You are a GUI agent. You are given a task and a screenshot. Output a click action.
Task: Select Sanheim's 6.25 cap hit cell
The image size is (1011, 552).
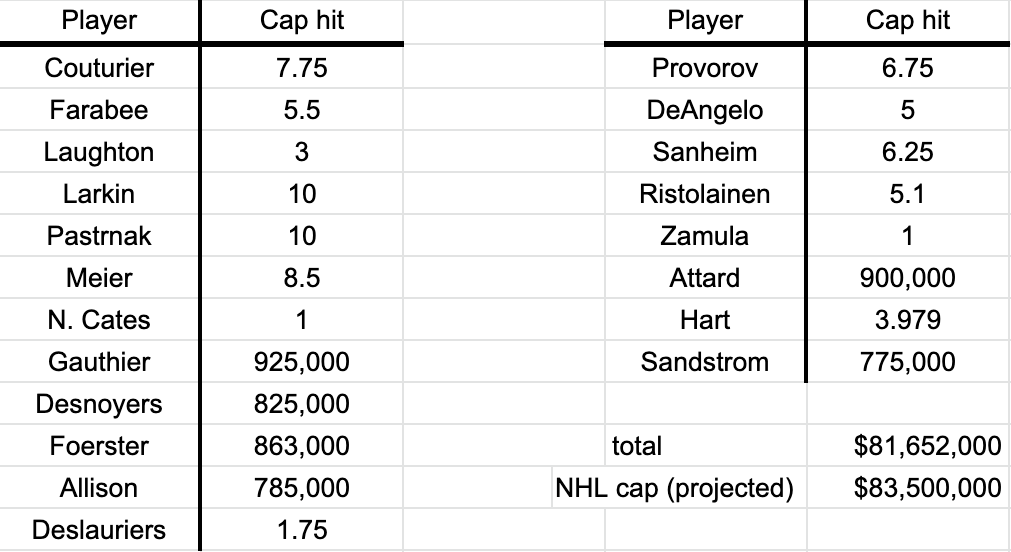click(x=907, y=152)
